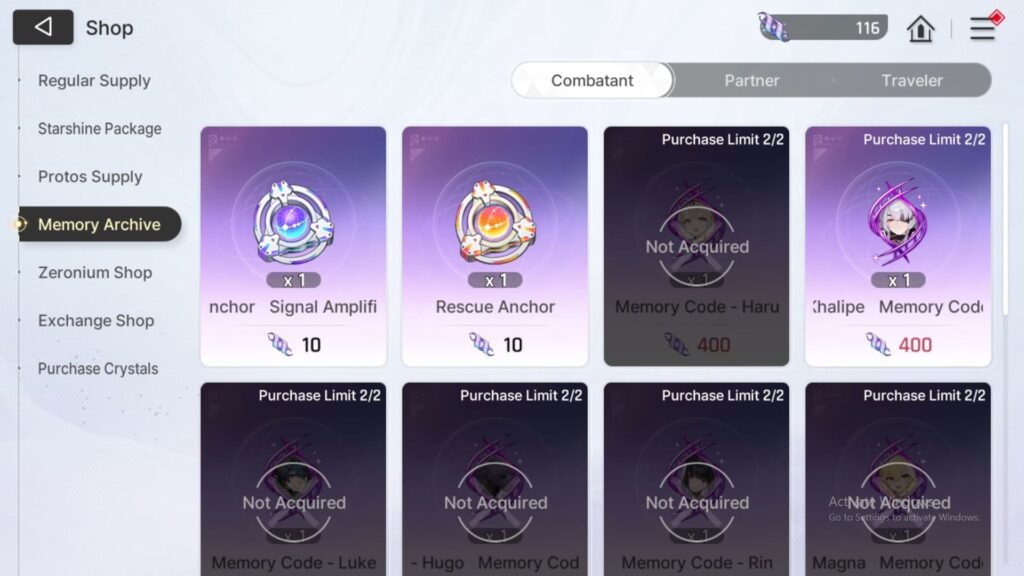The width and height of the screenshot is (1024, 576).
Task: Open Regular Supply shop category
Action: click(94, 80)
